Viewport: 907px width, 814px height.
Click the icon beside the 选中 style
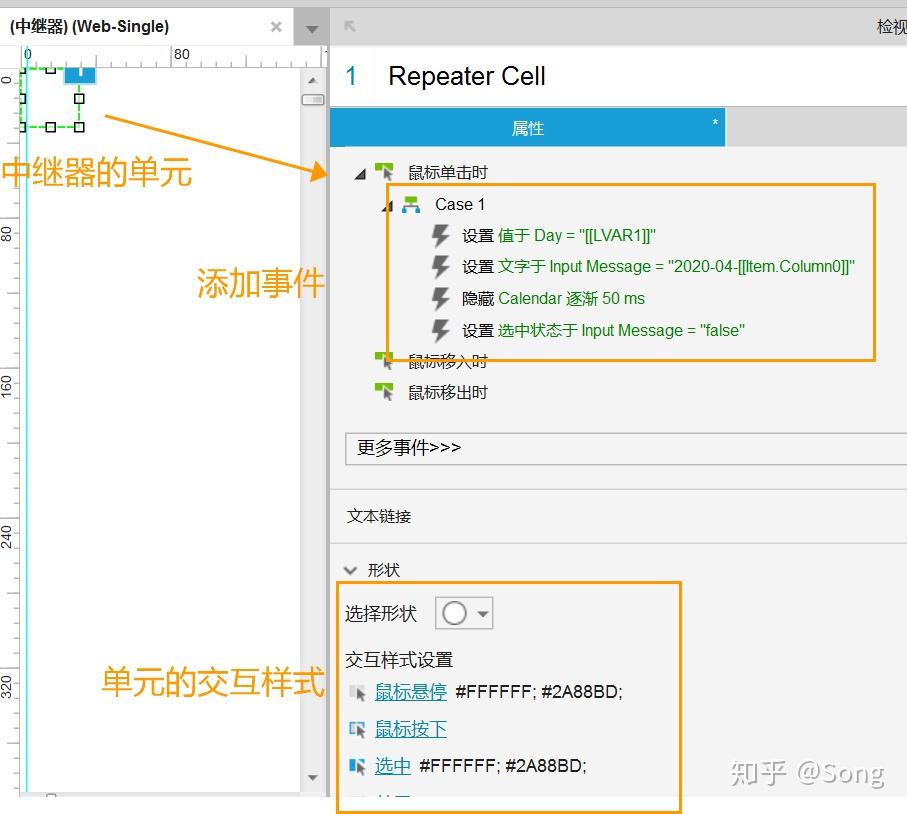pyautogui.click(x=357, y=766)
